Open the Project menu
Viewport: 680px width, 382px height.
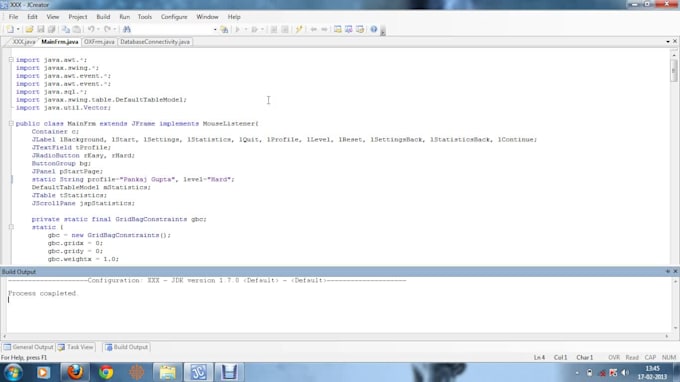(78, 17)
